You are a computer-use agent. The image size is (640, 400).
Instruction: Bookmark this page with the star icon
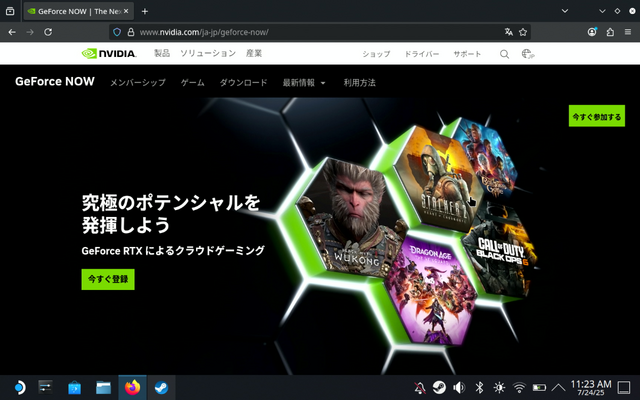[523, 32]
